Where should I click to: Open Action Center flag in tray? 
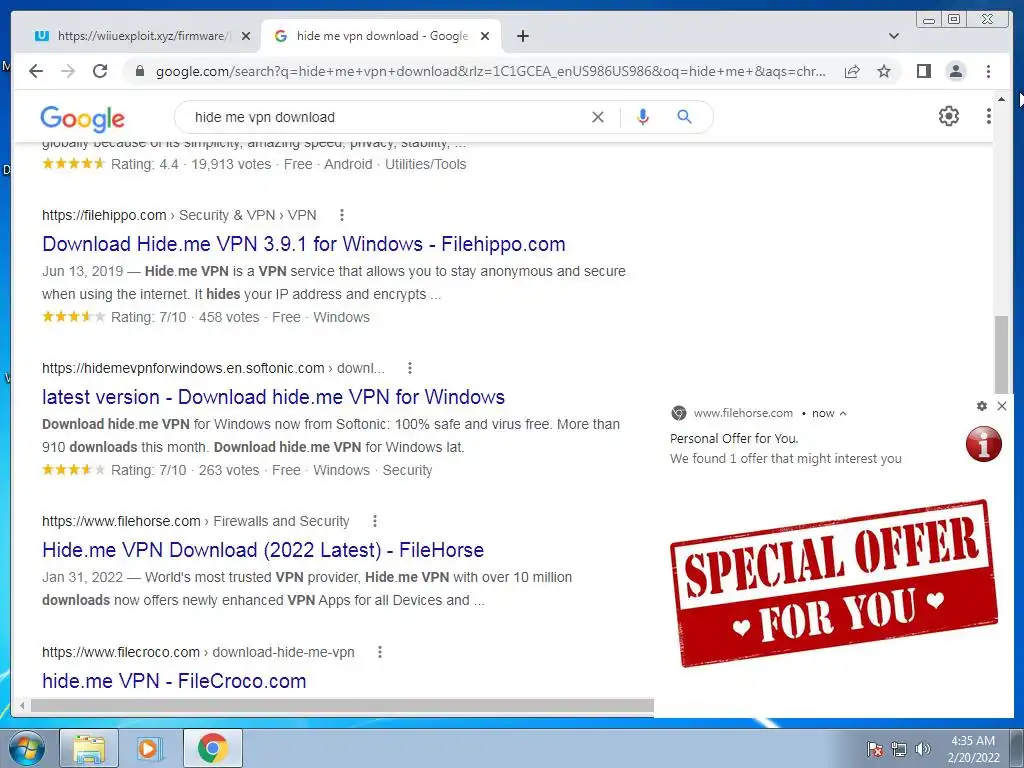click(875, 749)
